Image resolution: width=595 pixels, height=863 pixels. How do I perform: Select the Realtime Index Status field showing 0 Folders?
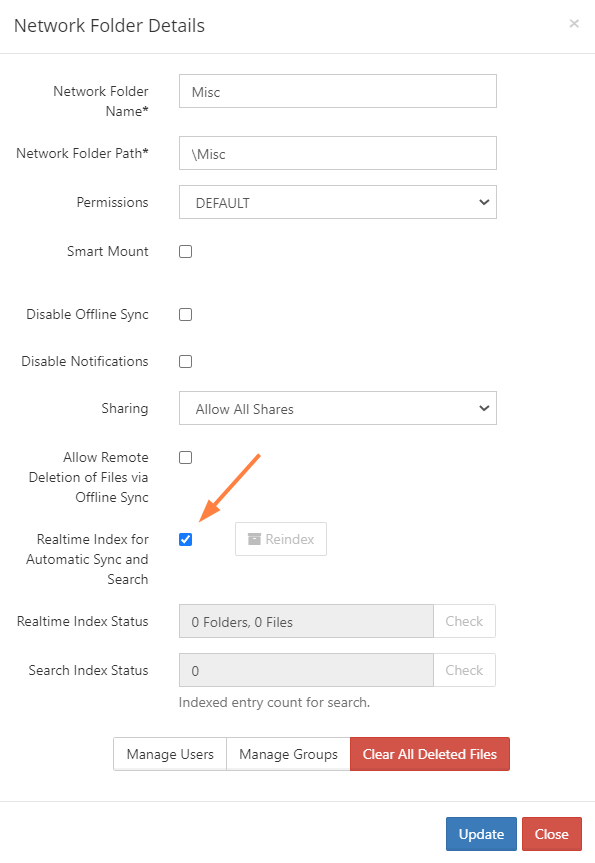(305, 621)
